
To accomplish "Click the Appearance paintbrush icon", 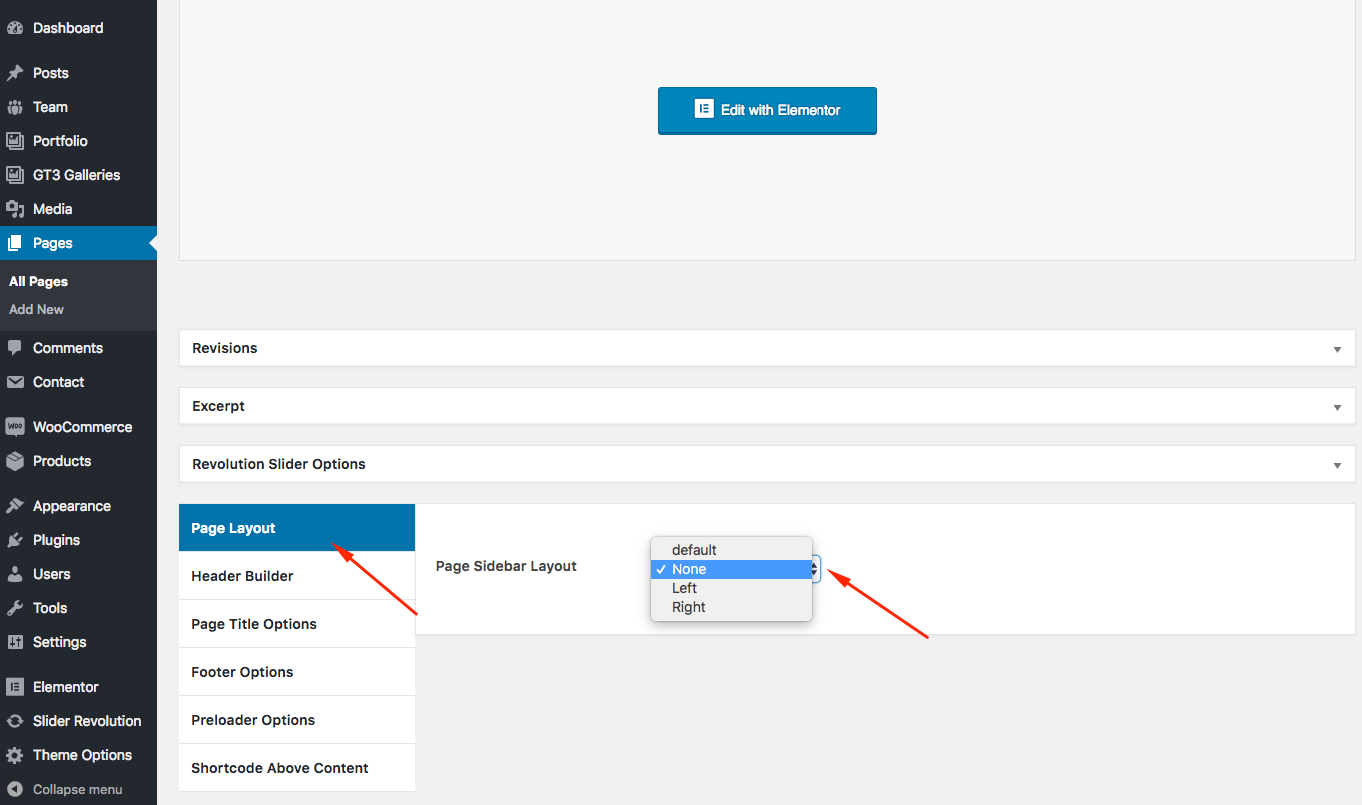I will tap(15, 506).
